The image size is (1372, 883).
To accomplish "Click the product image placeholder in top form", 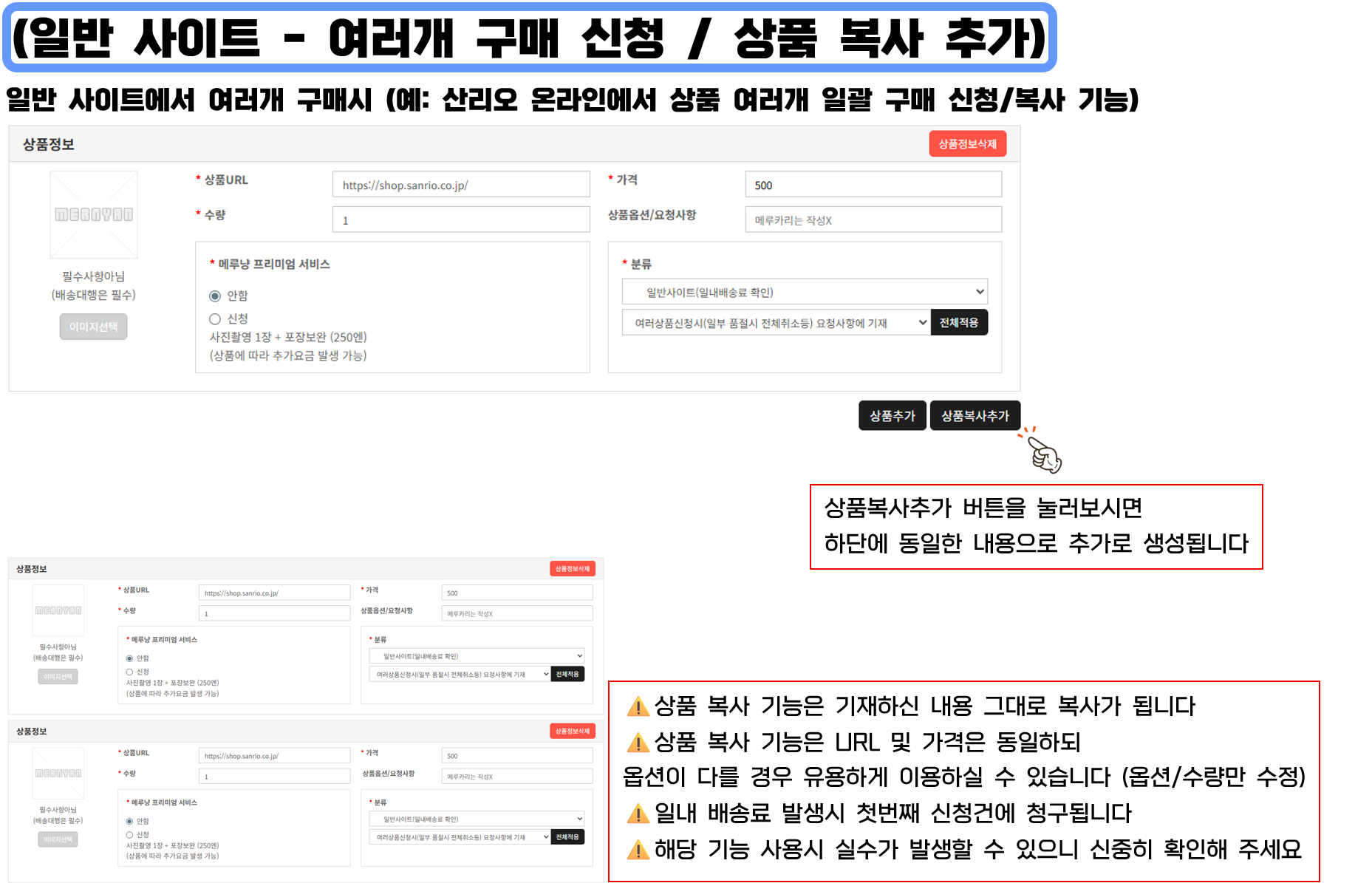I will [x=94, y=214].
